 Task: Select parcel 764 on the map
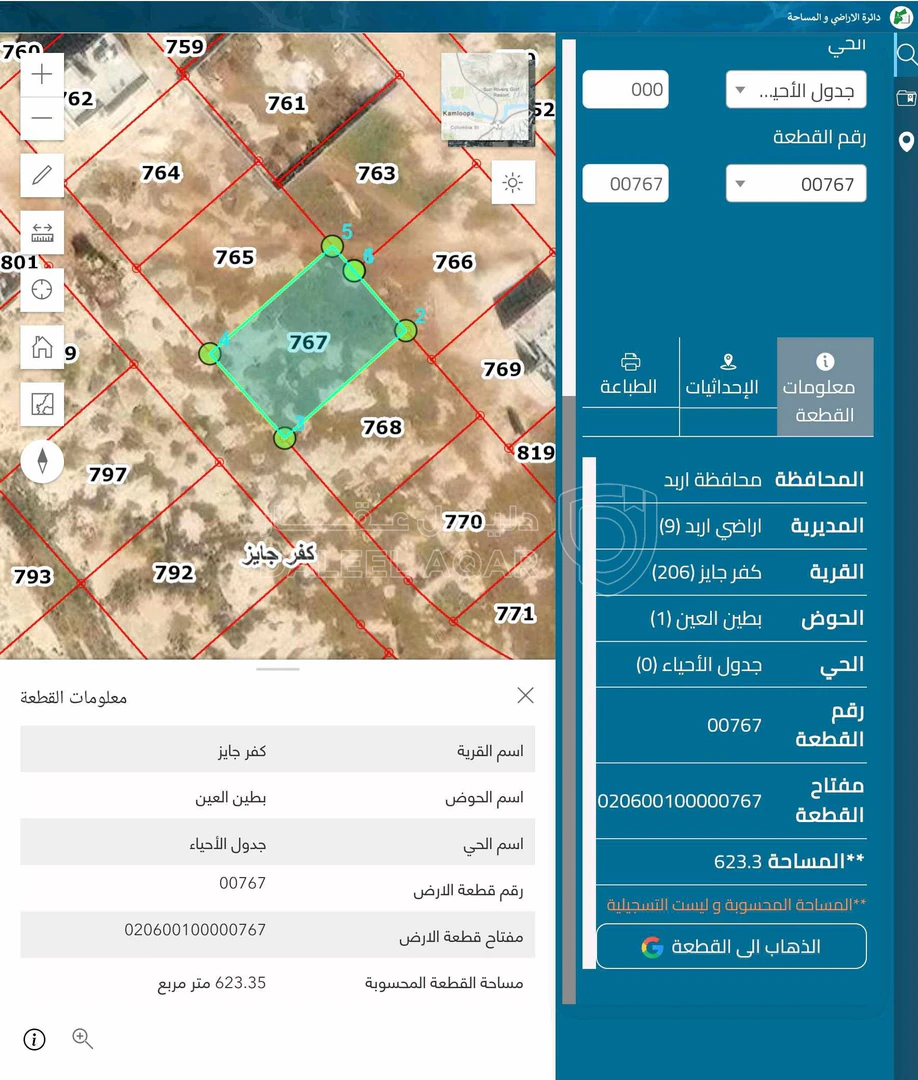coord(160,172)
